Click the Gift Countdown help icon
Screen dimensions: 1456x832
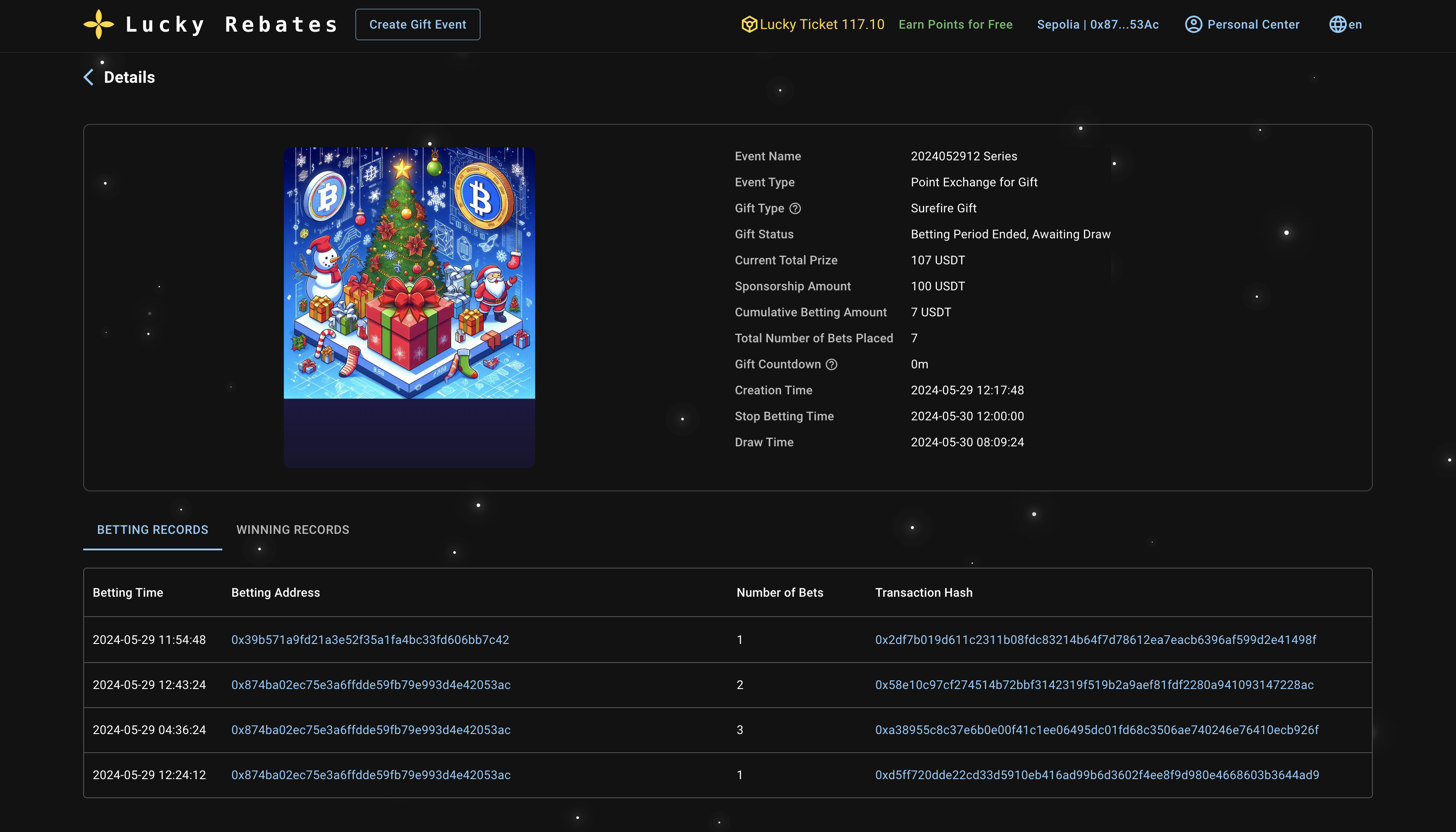(x=832, y=364)
